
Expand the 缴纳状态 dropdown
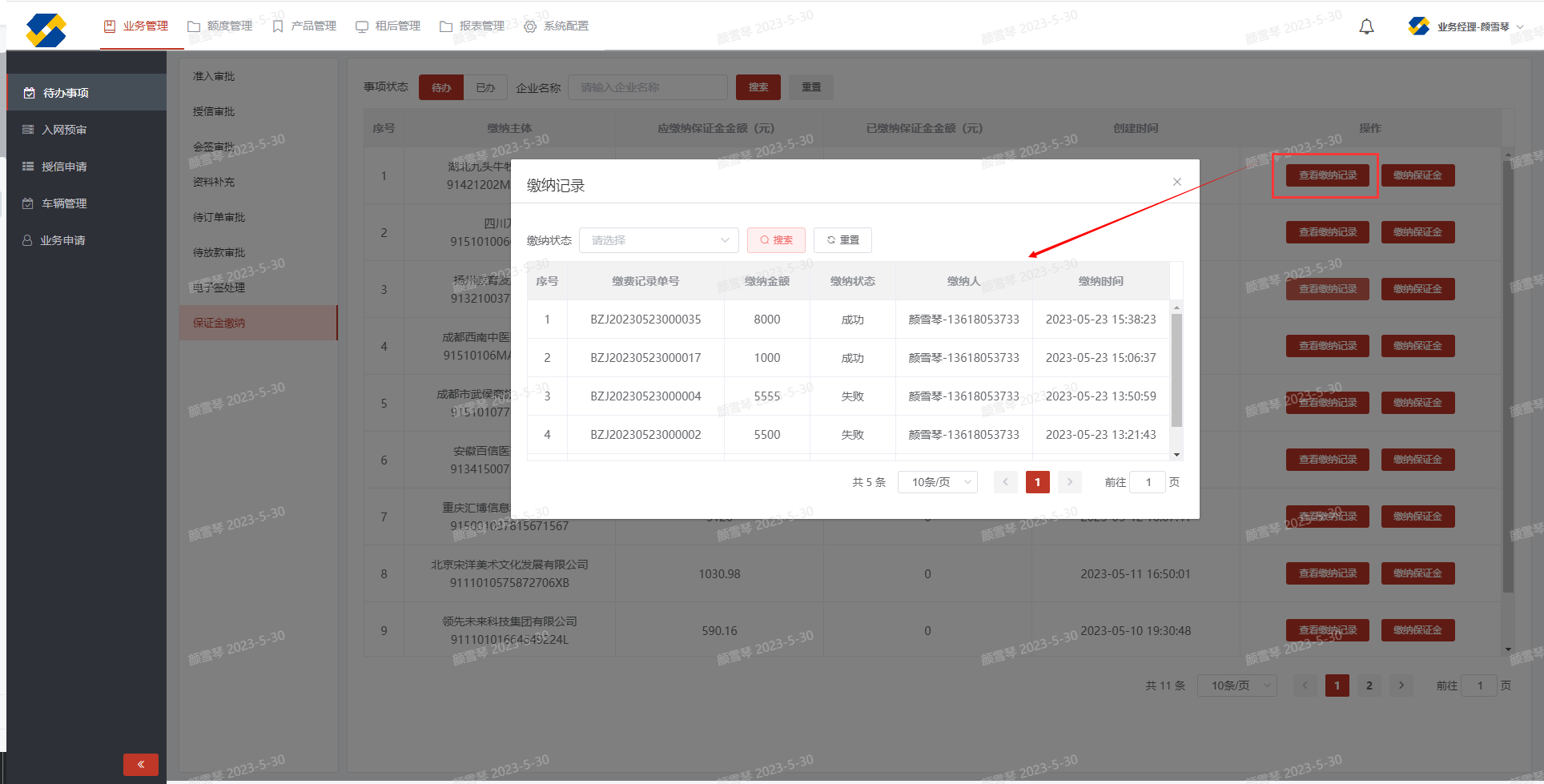tap(658, 240)
